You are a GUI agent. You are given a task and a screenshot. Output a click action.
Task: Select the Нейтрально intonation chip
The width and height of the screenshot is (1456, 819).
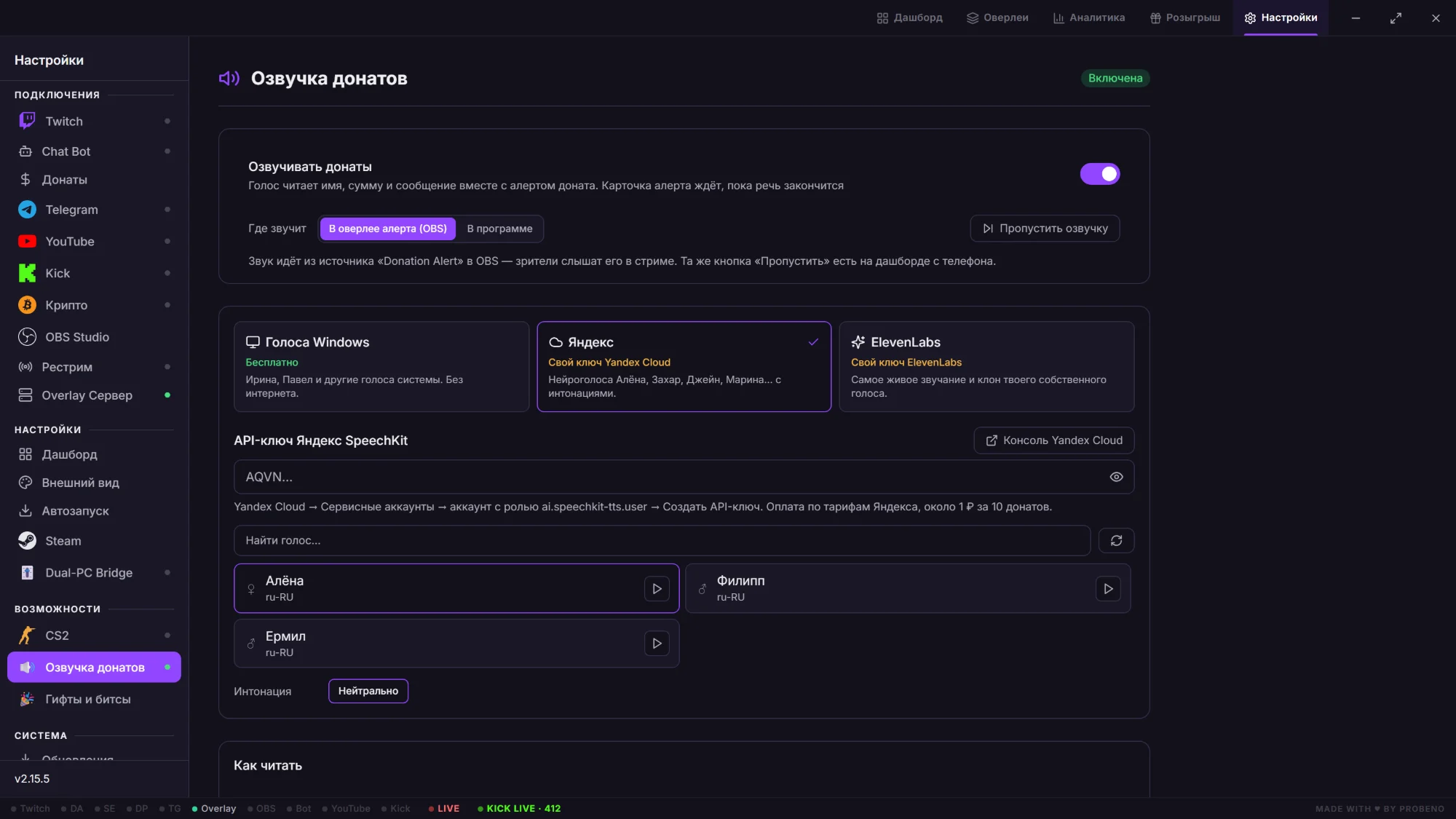(368, 691)
